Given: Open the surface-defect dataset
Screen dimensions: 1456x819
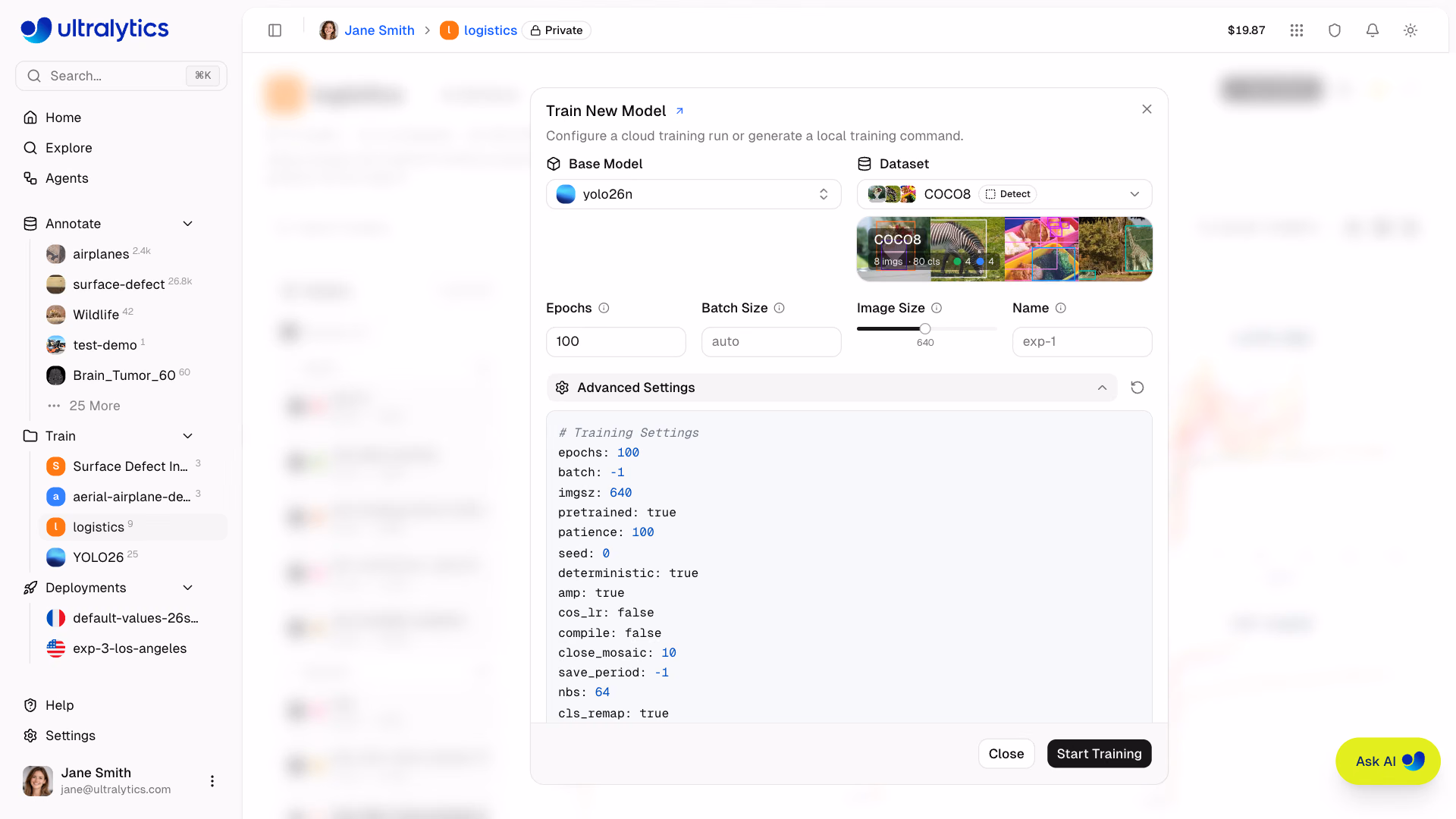Looking at the screenshot, I should 119,284.
